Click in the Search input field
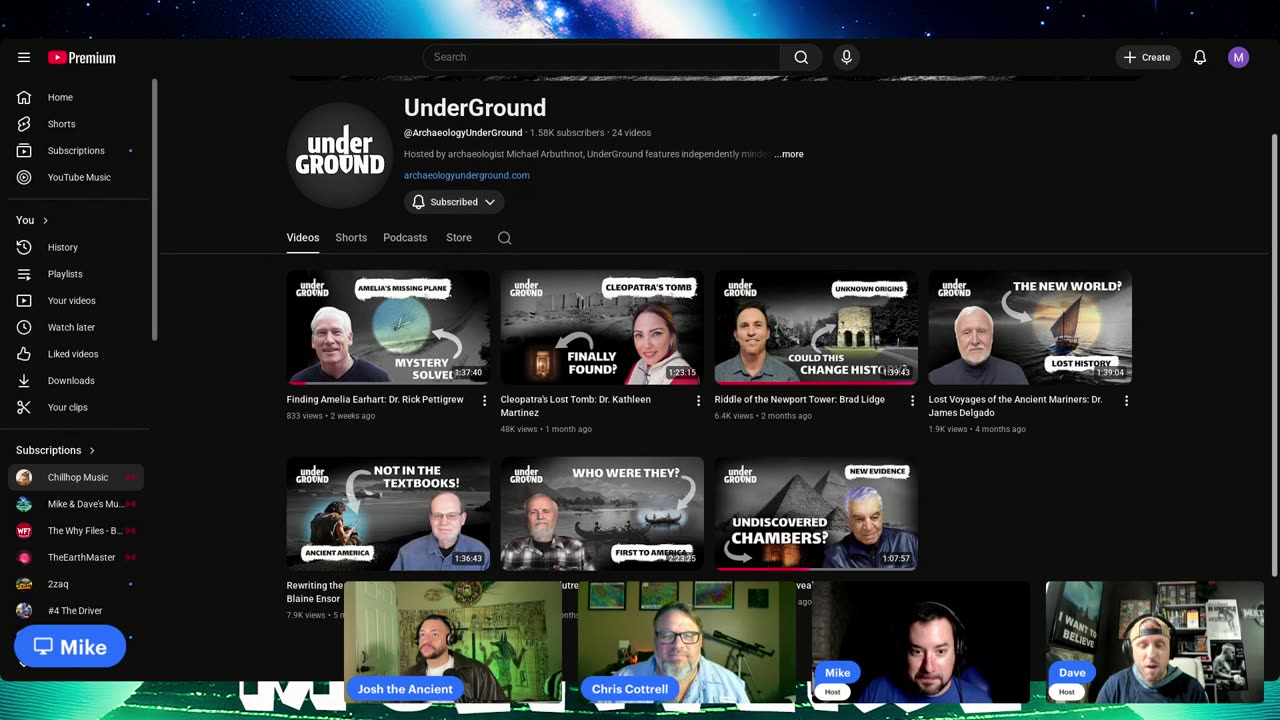The height and width of the screenshot is (720, 1280). coord(601,57)
